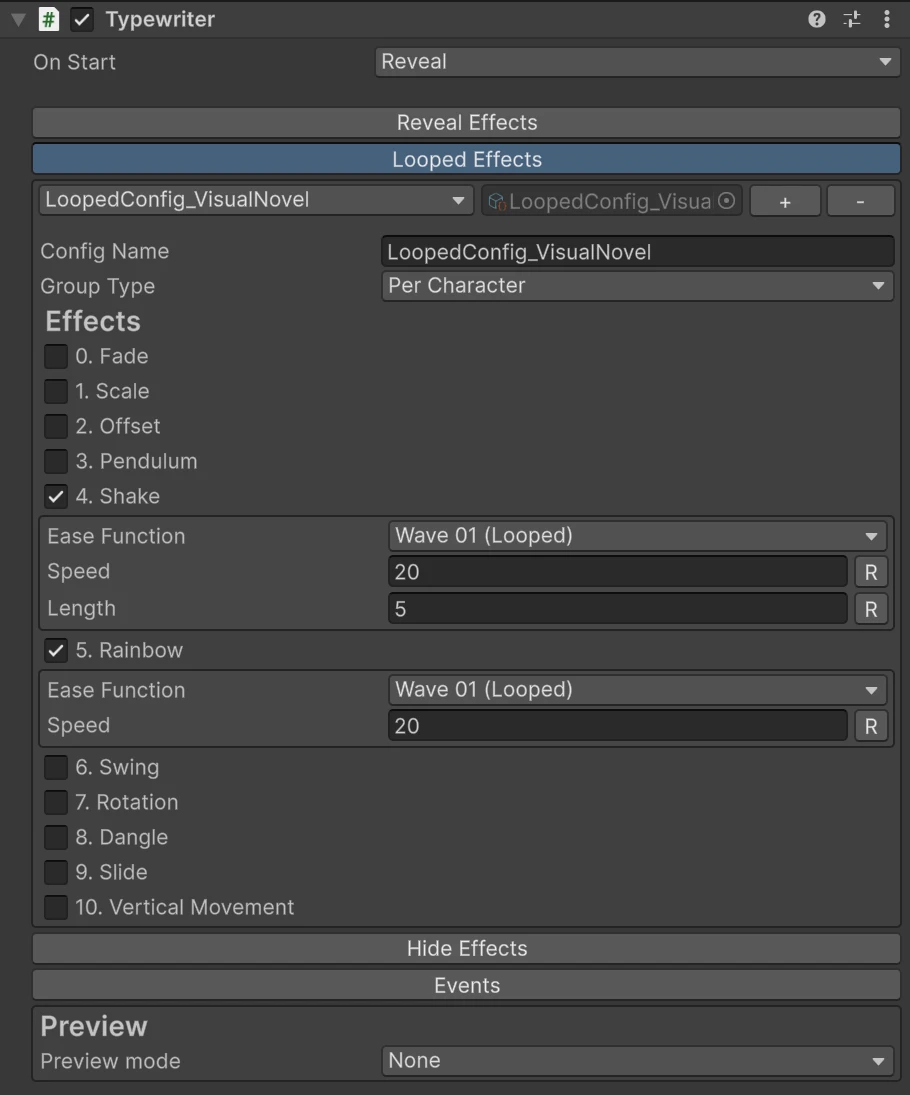
Task: Click the plus button to add config
Action: 785,201
